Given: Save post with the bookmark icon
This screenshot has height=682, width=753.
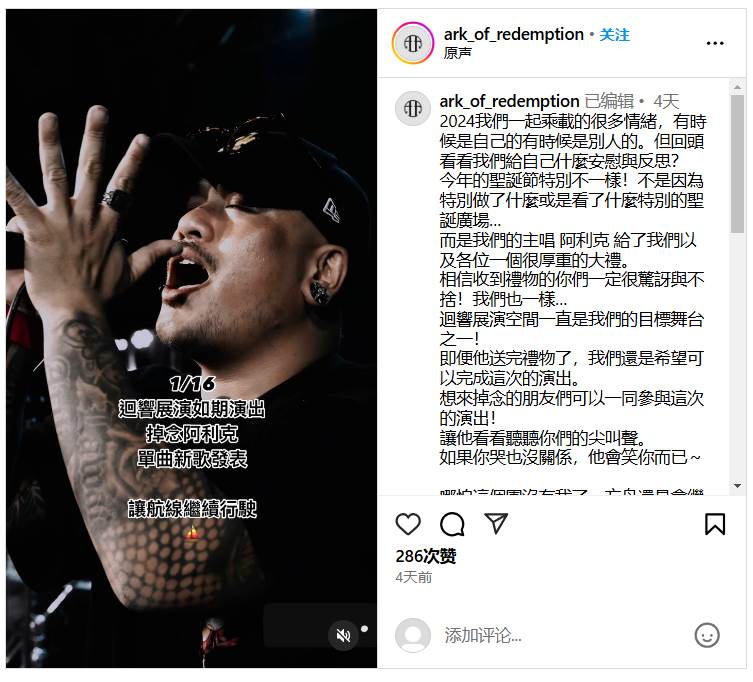Looking at the screenshot, I should pos(715,524).
